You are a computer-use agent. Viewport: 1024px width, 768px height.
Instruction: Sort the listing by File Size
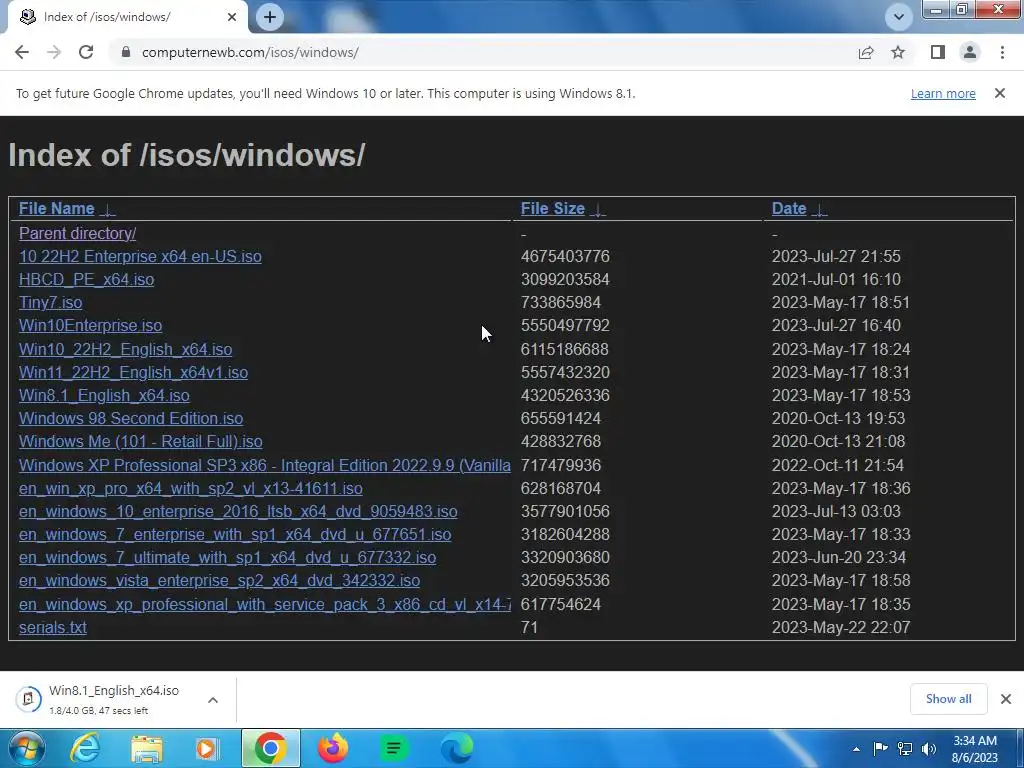(552, 208)
